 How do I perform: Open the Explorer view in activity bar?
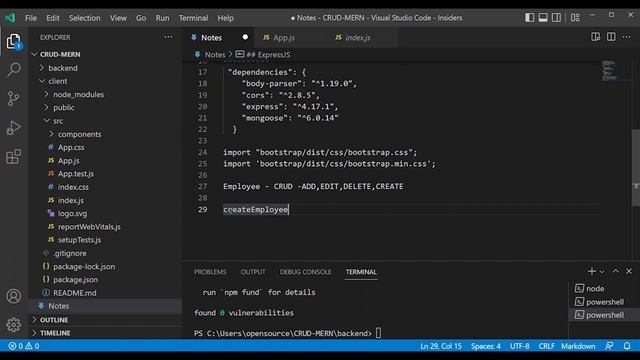click(13, 42)
